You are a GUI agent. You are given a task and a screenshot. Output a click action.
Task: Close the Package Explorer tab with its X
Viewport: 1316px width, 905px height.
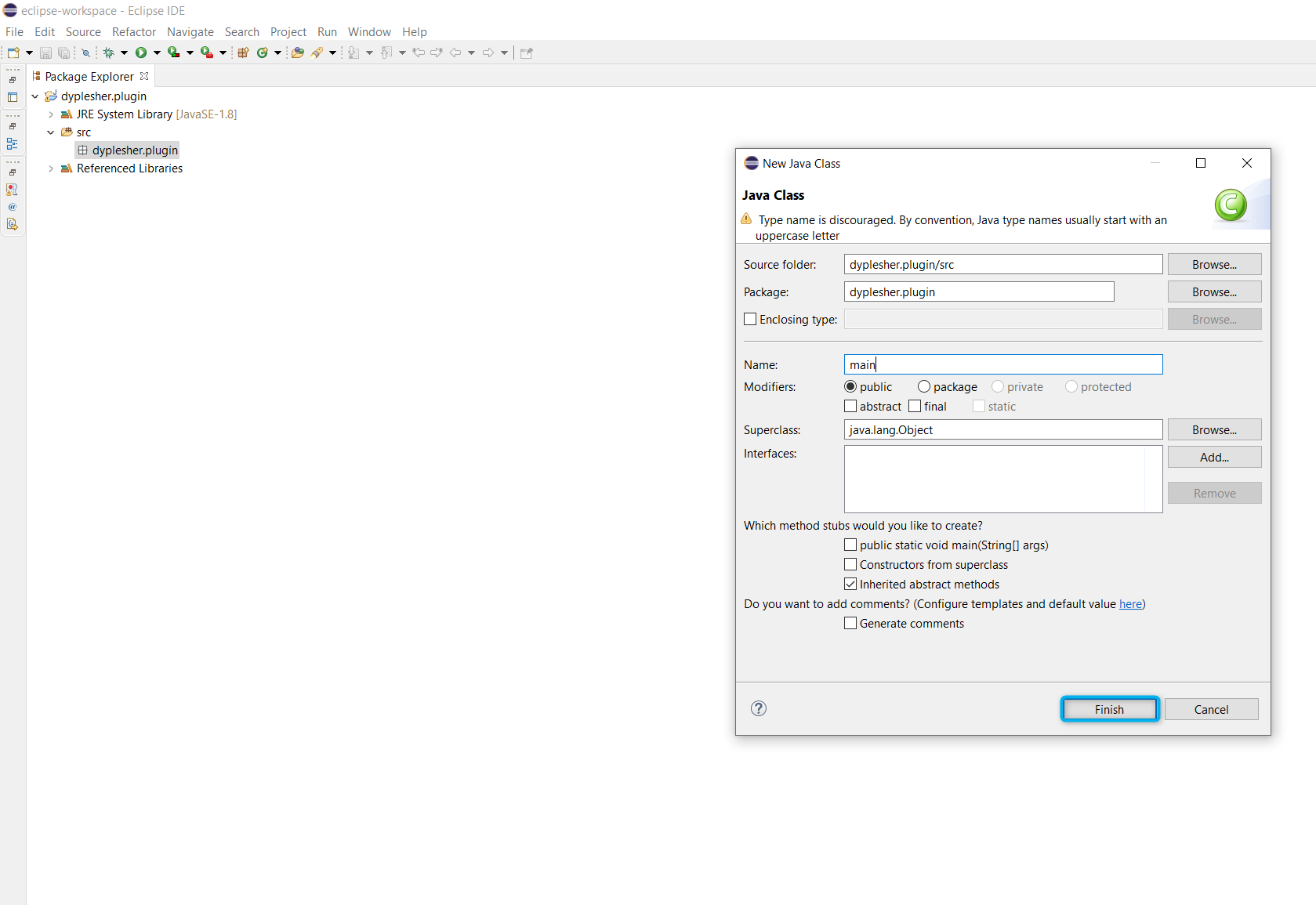144,76
